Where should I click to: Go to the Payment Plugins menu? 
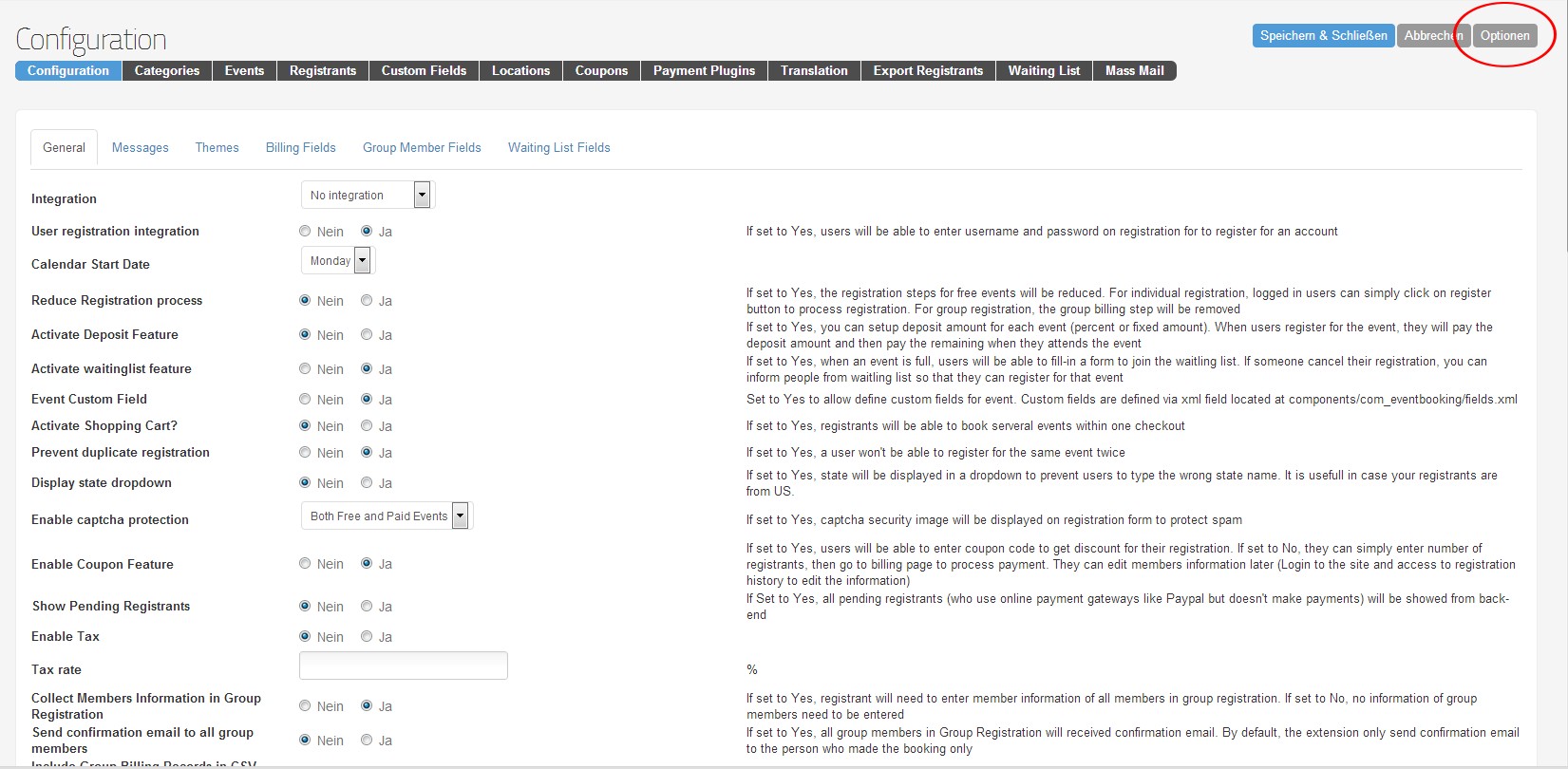tap(704, 70)
